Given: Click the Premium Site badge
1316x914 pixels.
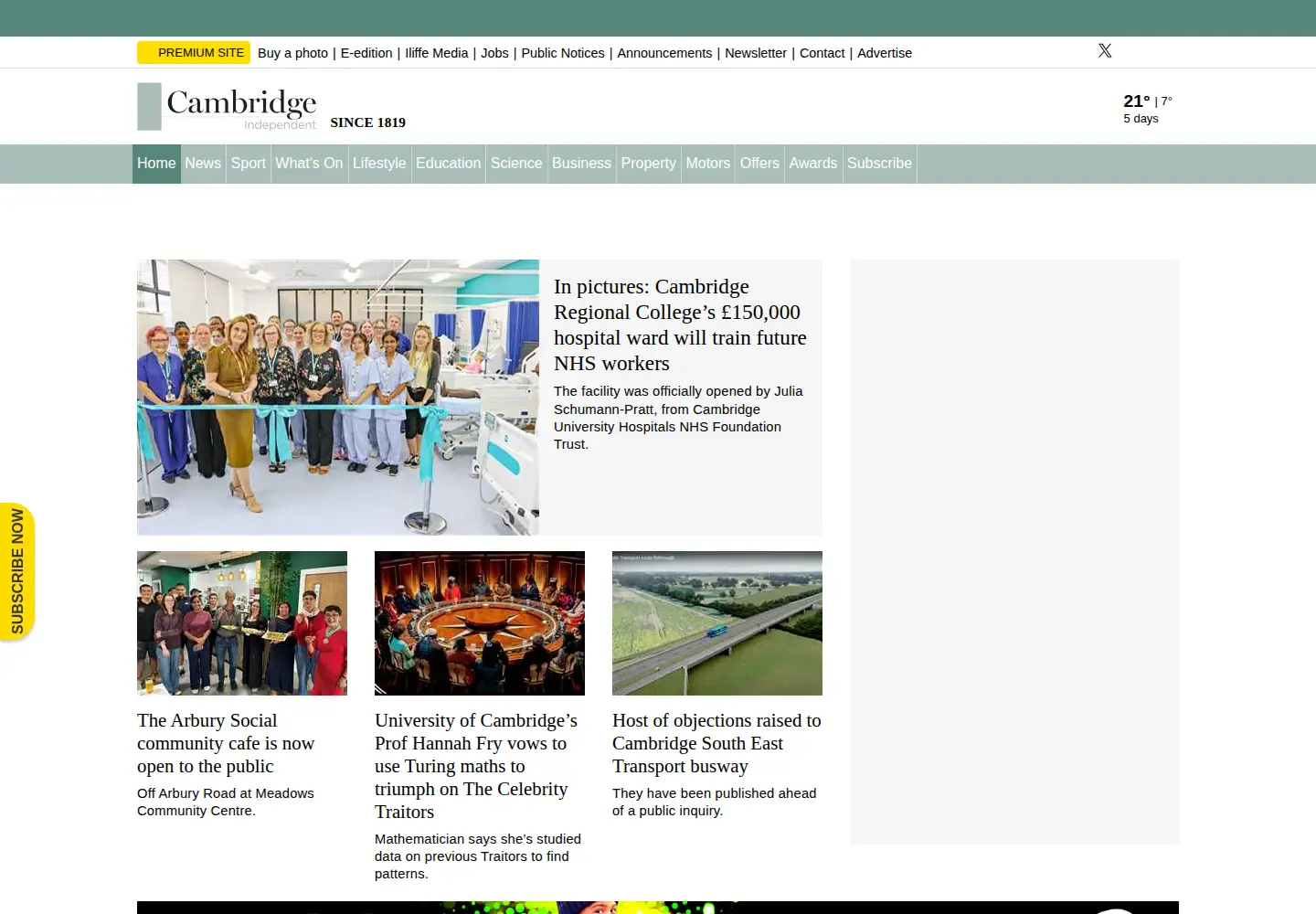Looking at the screenshot, I should click(x=194, y=53).
